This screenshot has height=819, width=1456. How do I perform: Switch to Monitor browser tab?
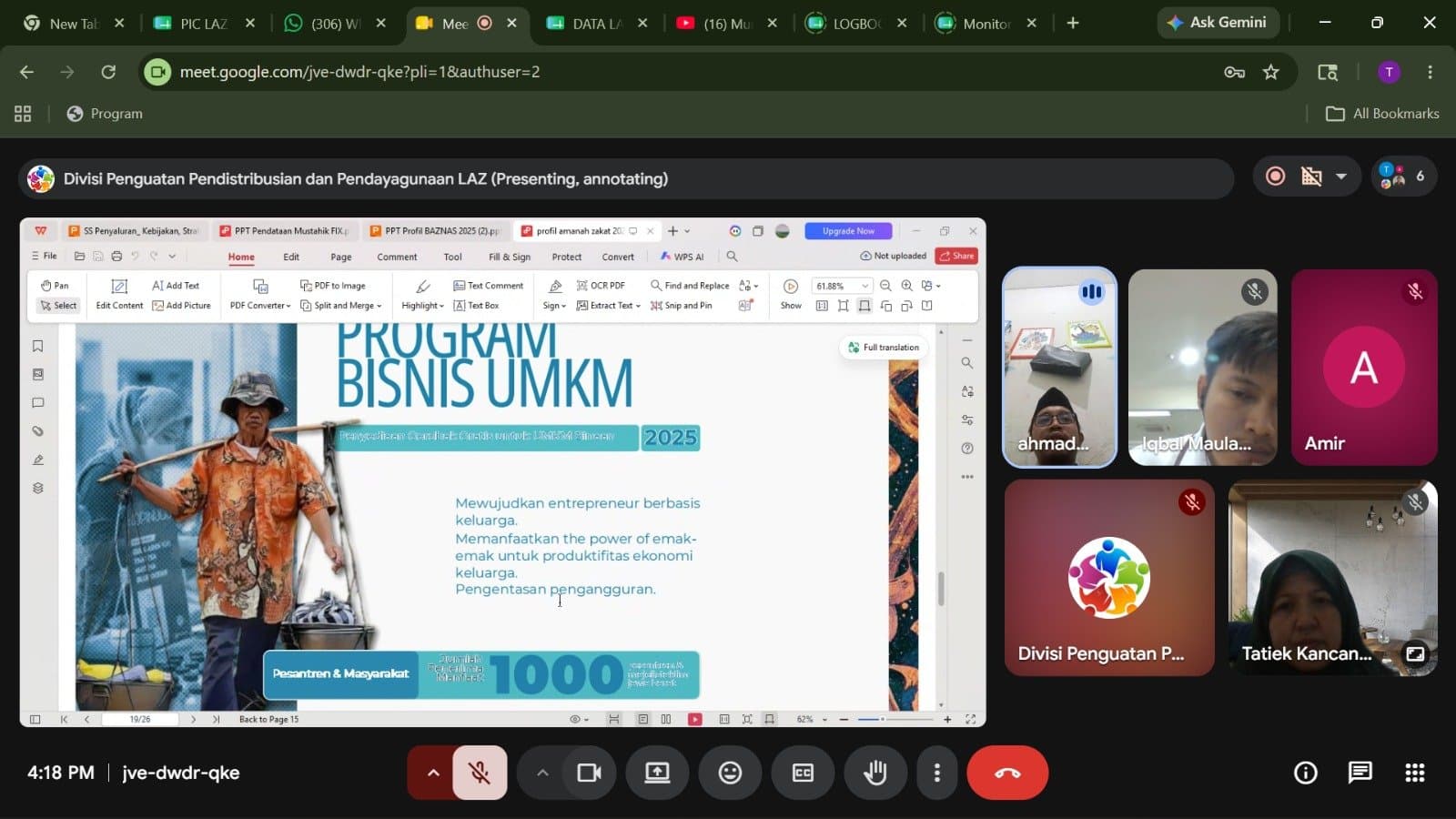pyautogui.click(x=986, y=24)
